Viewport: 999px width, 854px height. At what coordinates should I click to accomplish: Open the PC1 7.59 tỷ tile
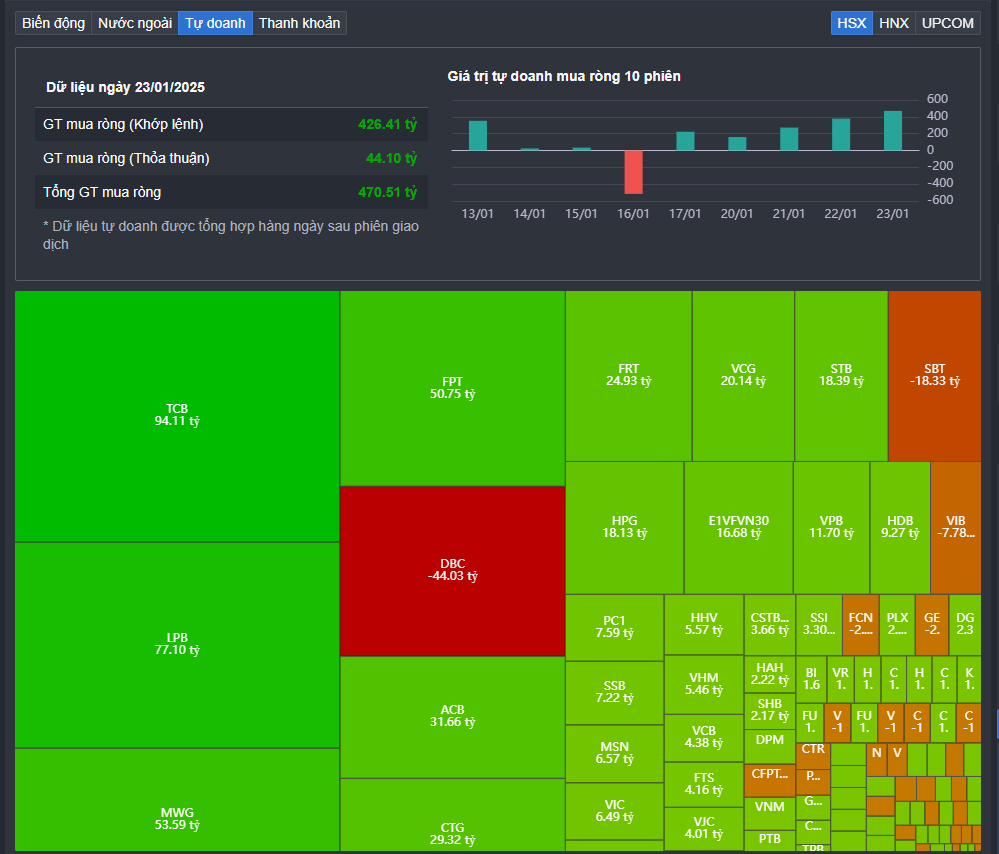click(614, 628)
